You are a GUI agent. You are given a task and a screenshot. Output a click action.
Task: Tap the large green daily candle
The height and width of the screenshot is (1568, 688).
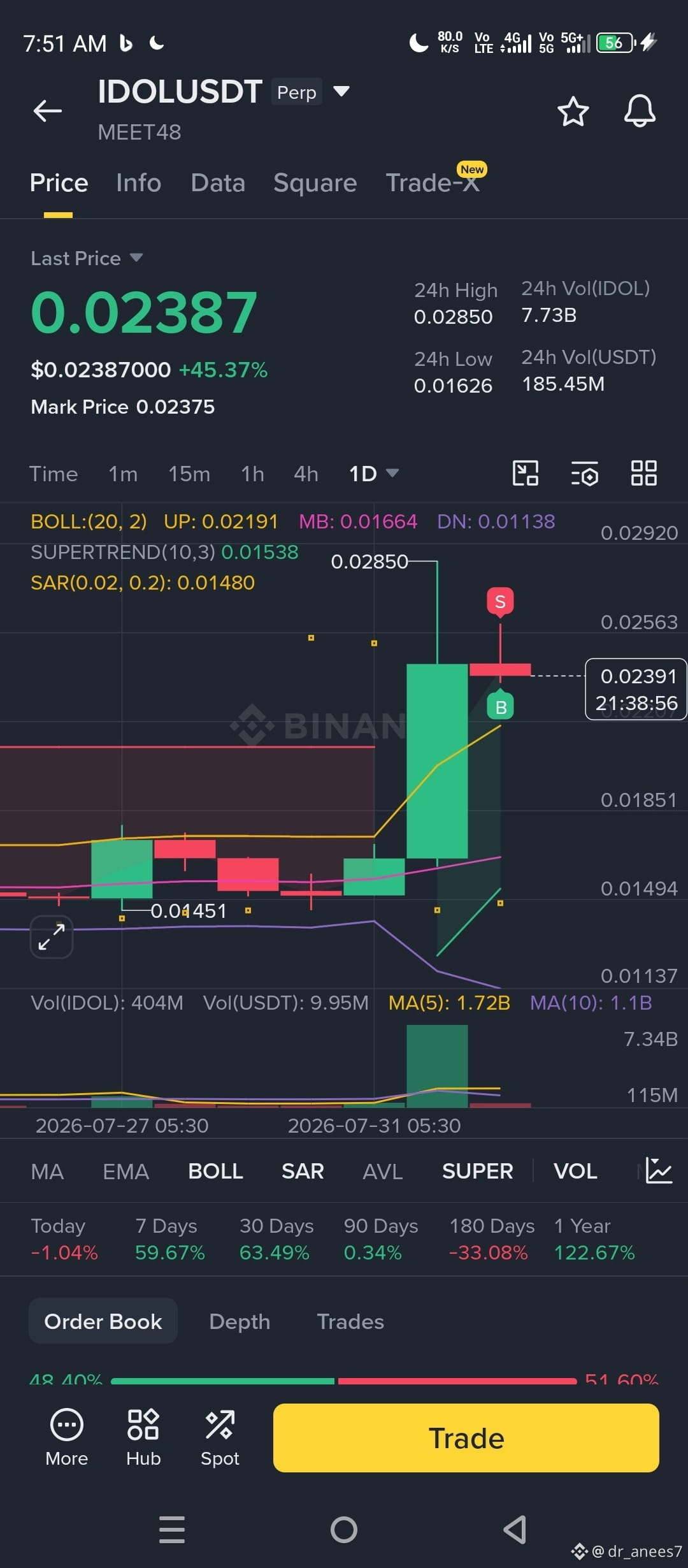click(437, 761)
